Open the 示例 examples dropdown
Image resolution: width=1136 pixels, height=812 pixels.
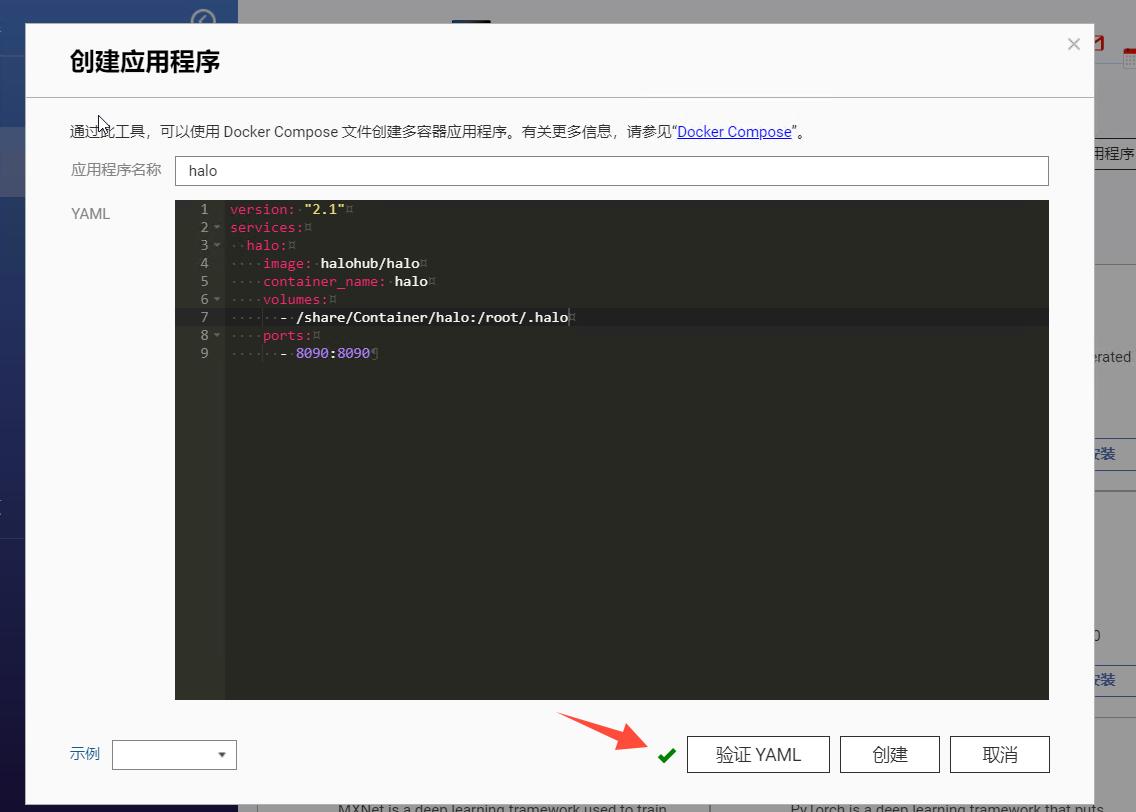pyautogui.click(x=174, y=755)
